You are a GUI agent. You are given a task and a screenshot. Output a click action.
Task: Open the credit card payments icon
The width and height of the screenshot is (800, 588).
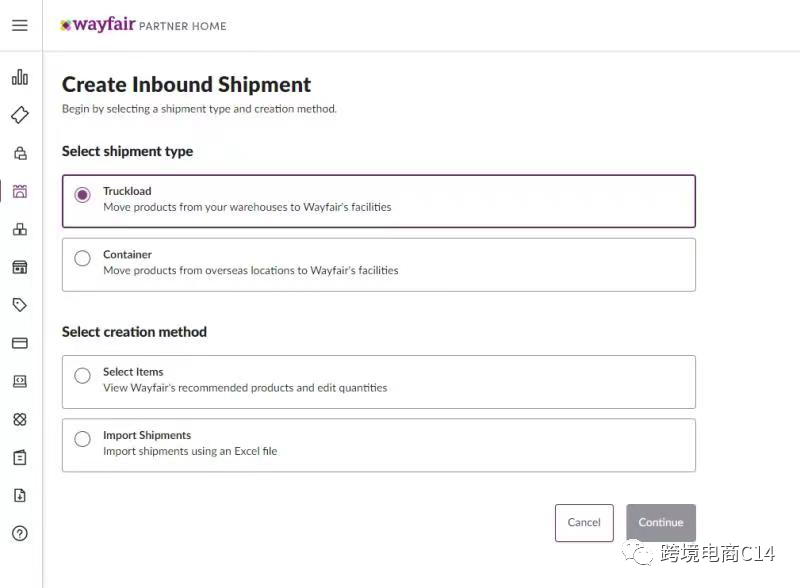[20, 343]
